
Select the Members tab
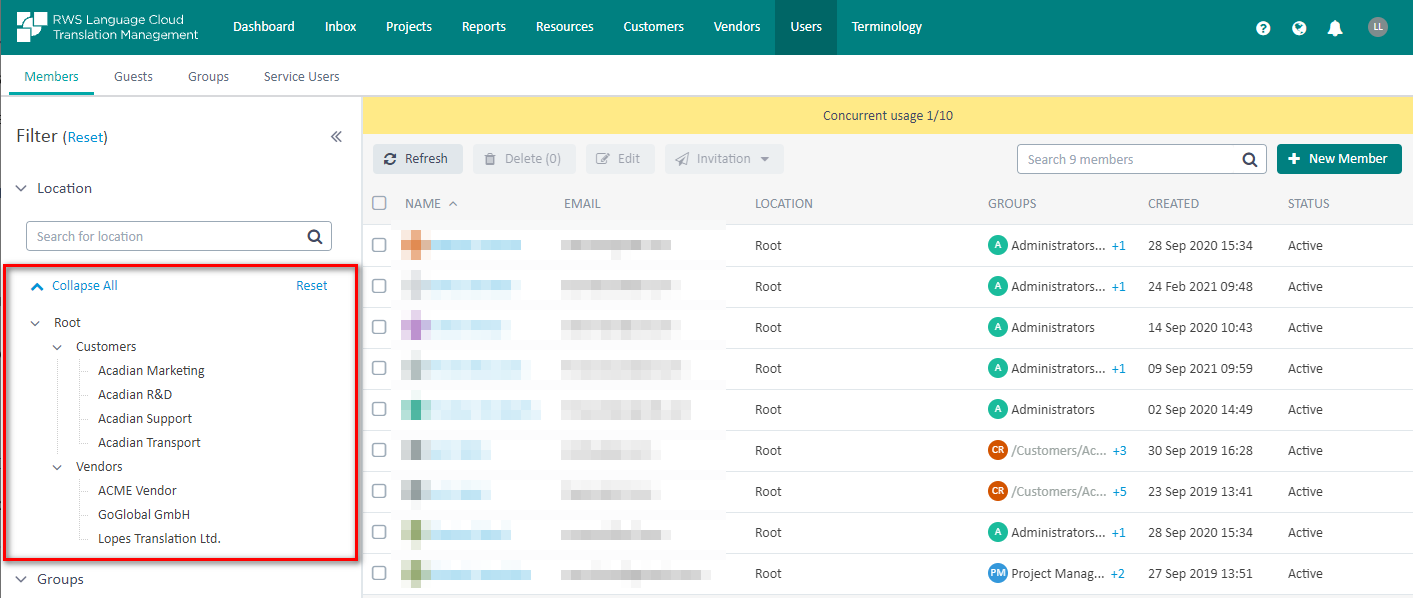click(x=52, y=76)
